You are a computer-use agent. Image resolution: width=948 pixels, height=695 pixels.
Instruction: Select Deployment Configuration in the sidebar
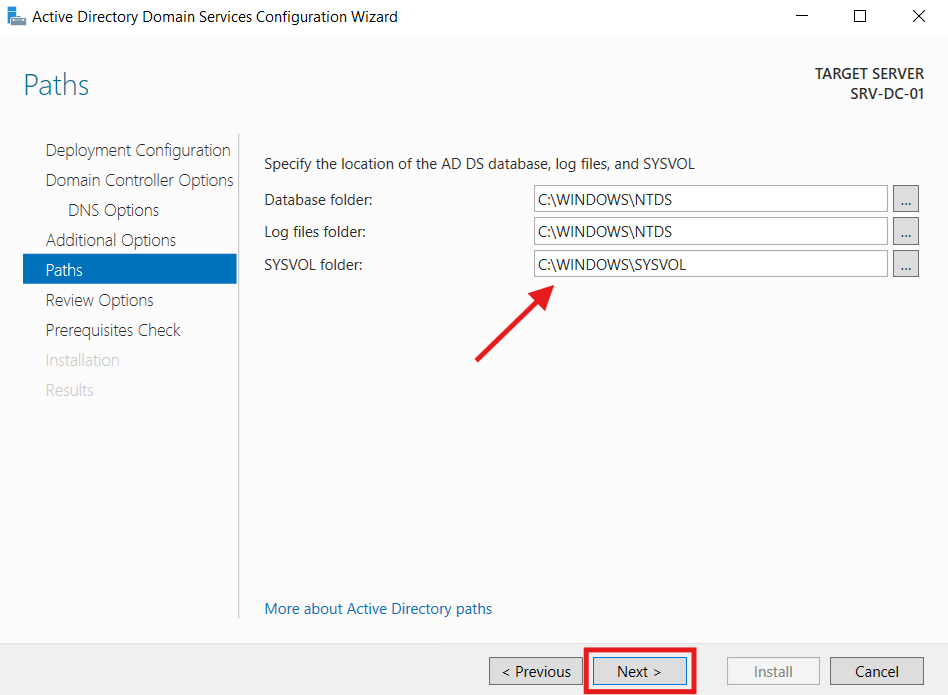[137, 150]
